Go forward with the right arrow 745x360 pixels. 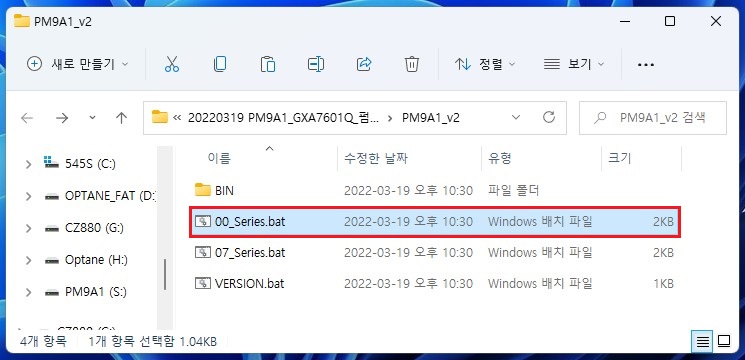pyautogui.click(x=62, y=118)
